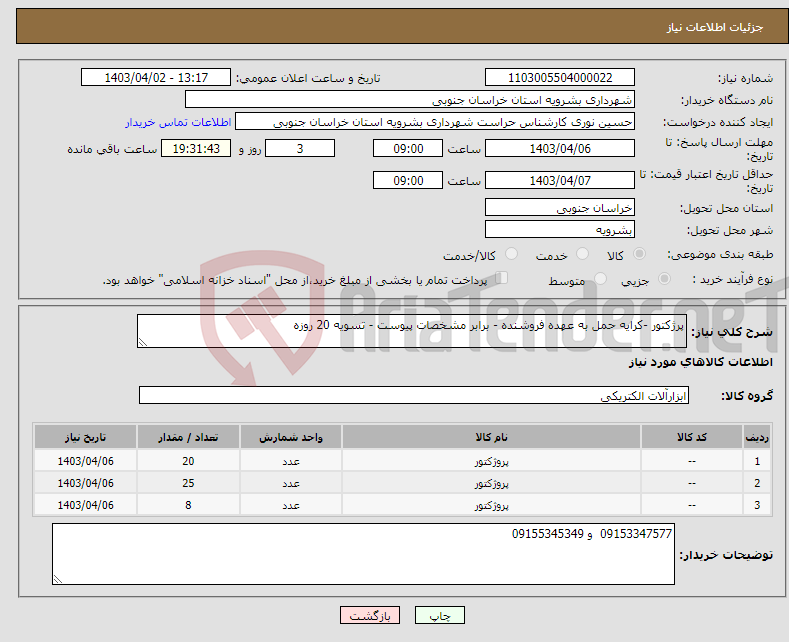Select the متوسط purchase type radio

click(x=600, y=279)
